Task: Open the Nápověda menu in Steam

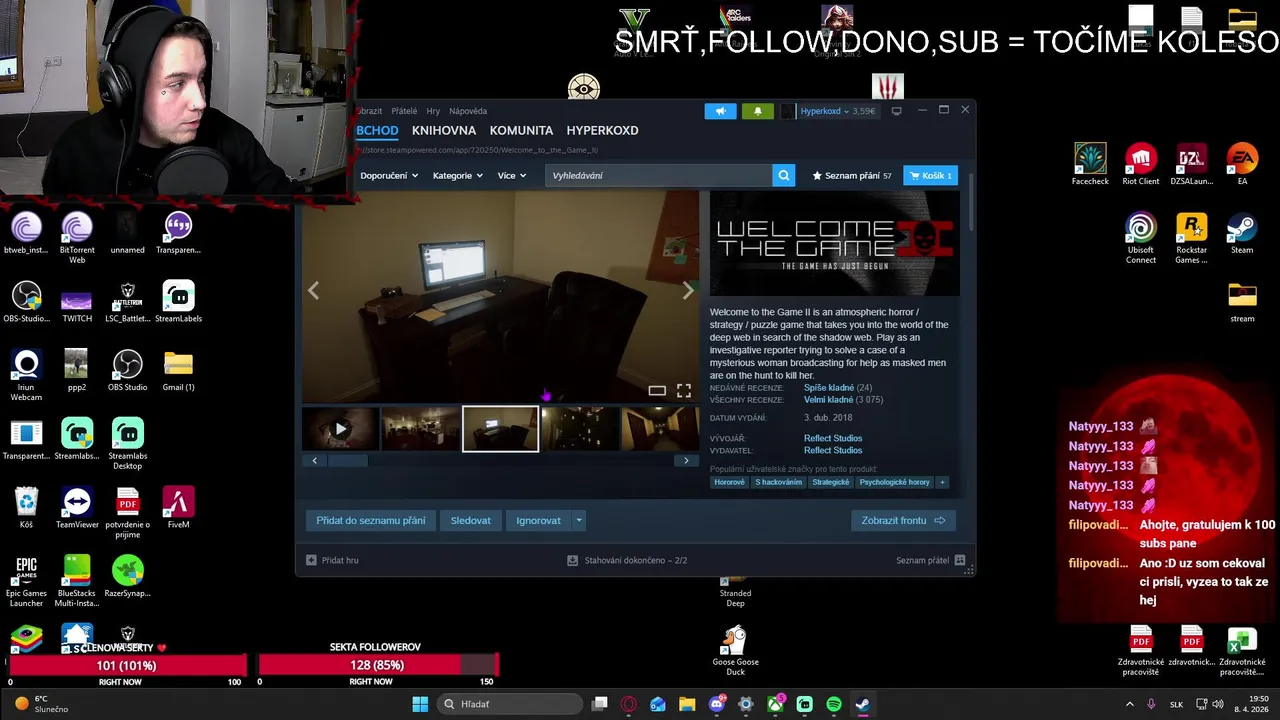Action: pos(468,111)
